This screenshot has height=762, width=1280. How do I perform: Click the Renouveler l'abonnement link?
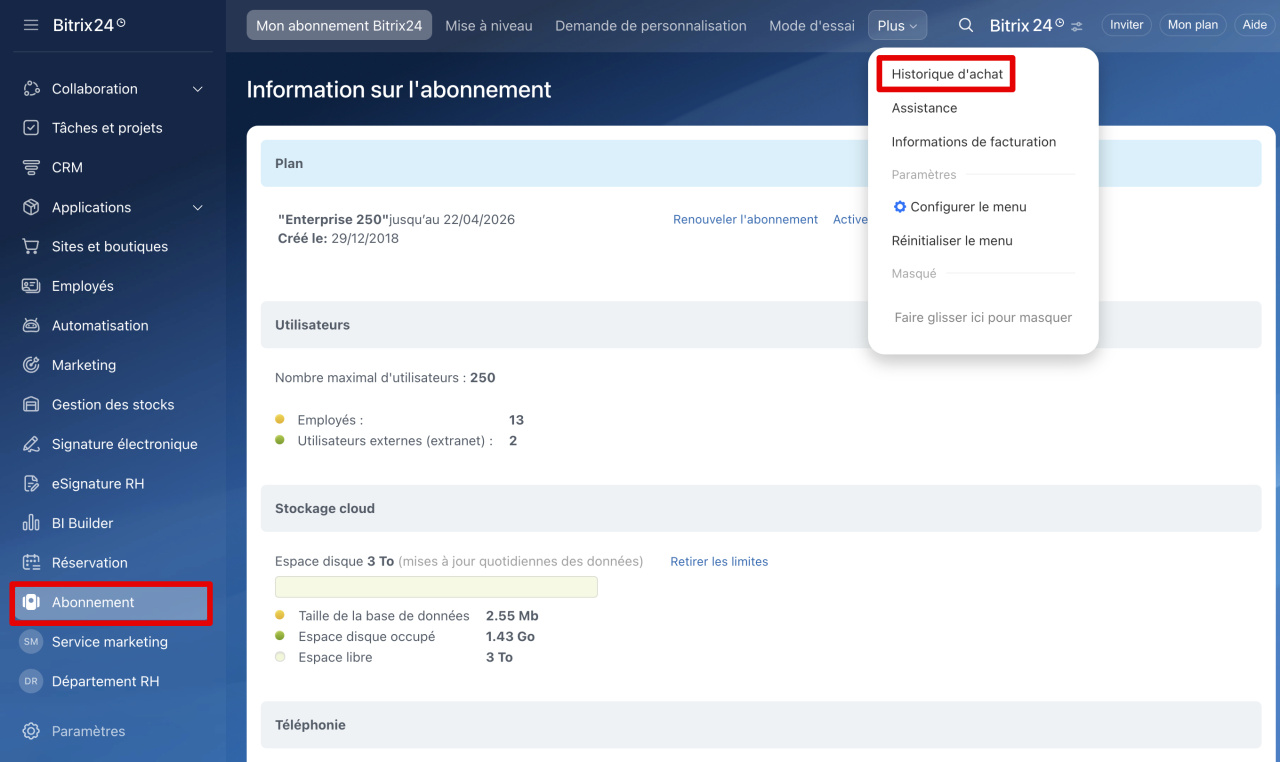[745, 220]
